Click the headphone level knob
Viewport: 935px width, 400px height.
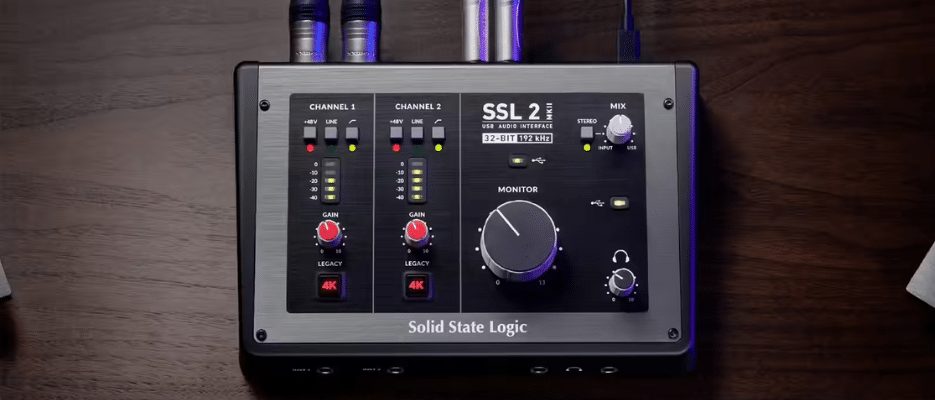[x=622, y=281]
